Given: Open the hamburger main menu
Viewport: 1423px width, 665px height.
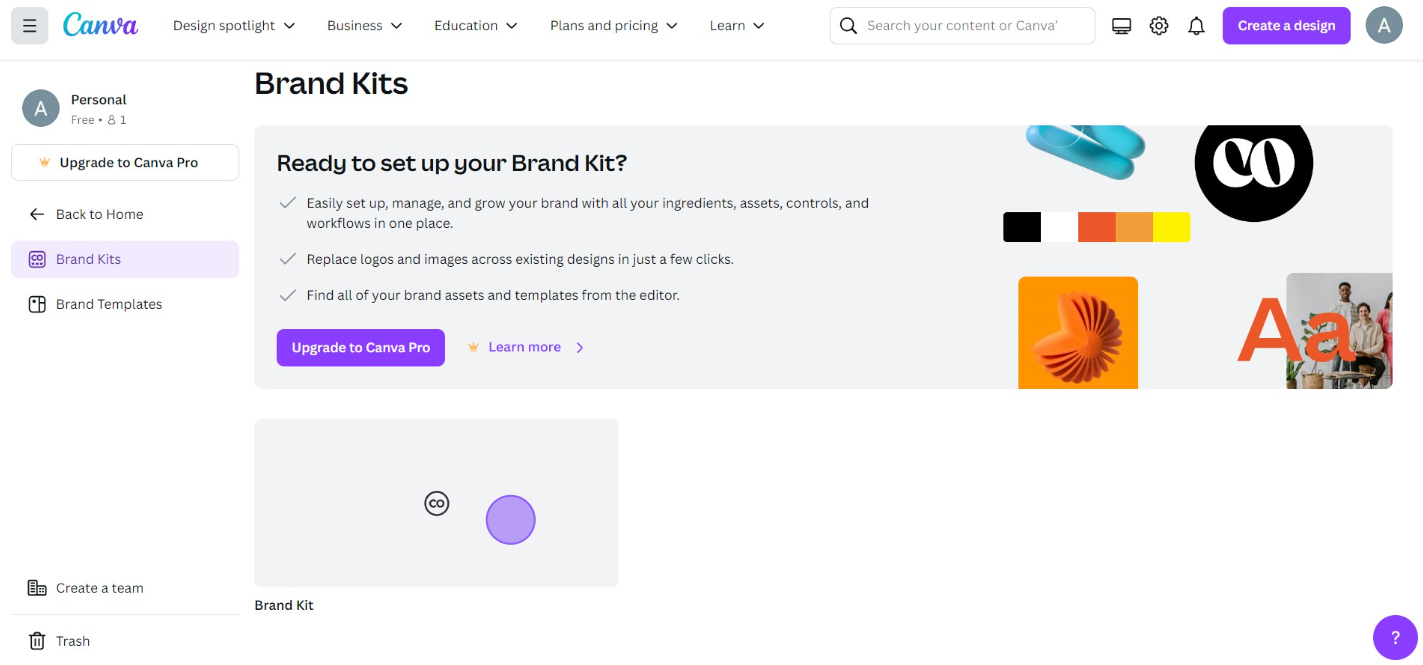Looking at the screenshot, I should [29, 26].
